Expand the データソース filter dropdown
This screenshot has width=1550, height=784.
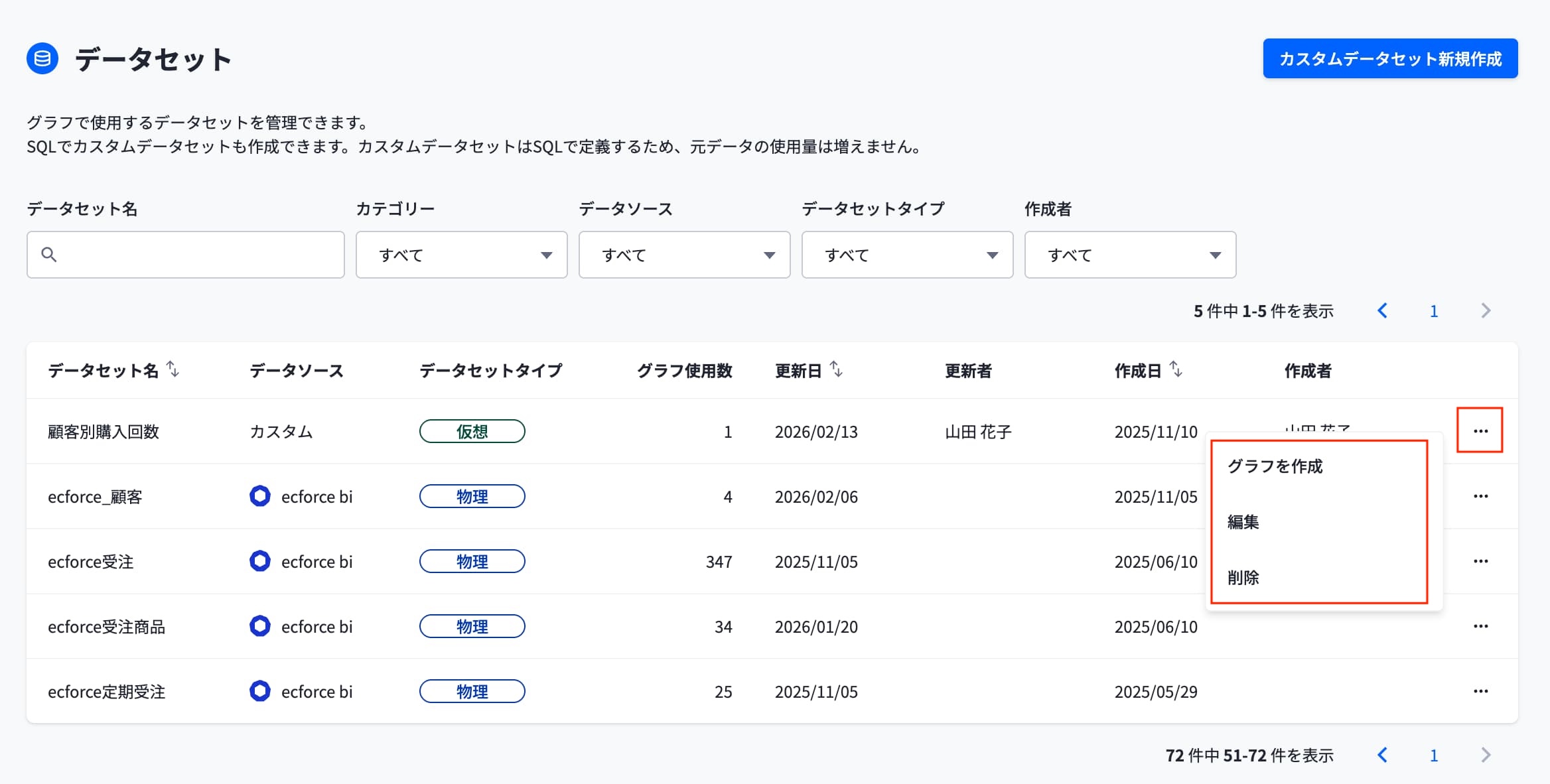[685, 255]
